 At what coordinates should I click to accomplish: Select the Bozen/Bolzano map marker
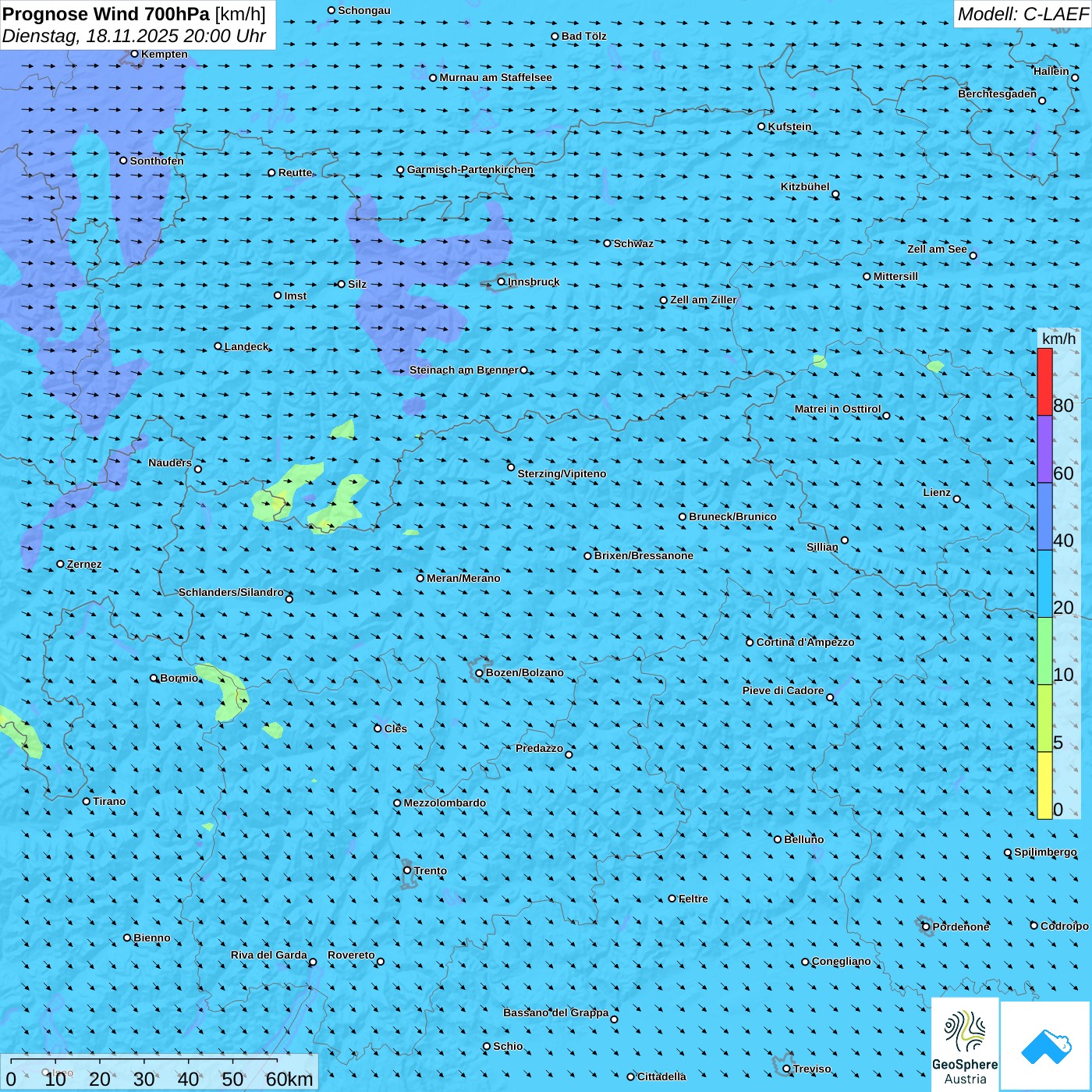point(479,673)
